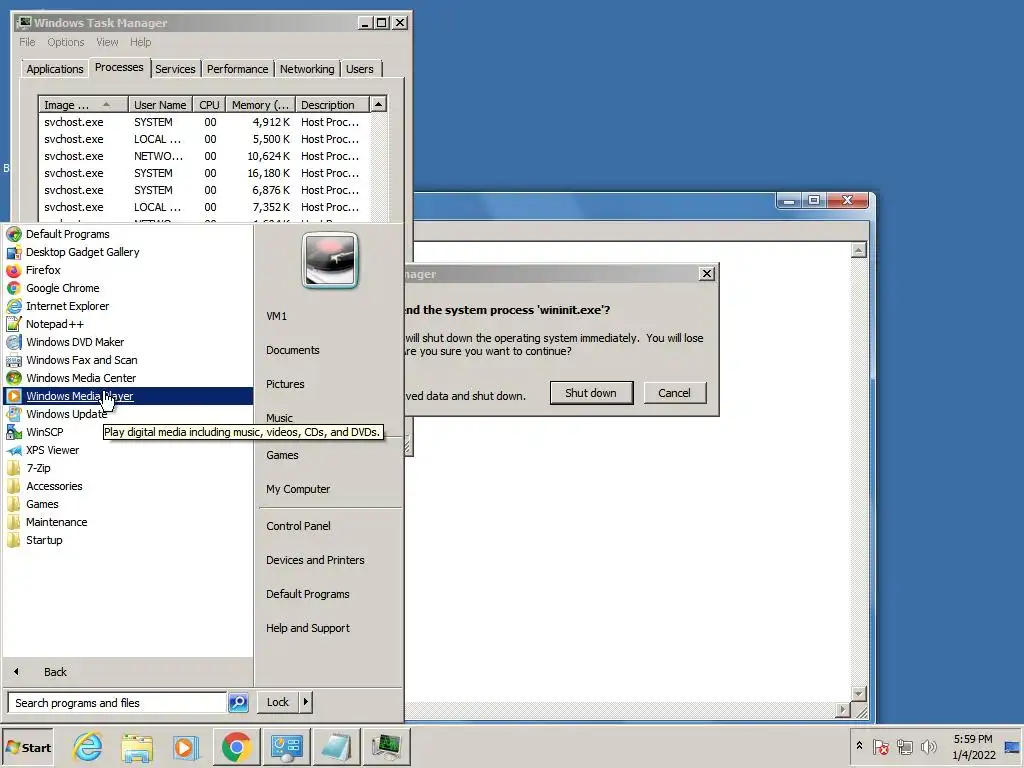
Task: Open My Computer
Action: 298,489
